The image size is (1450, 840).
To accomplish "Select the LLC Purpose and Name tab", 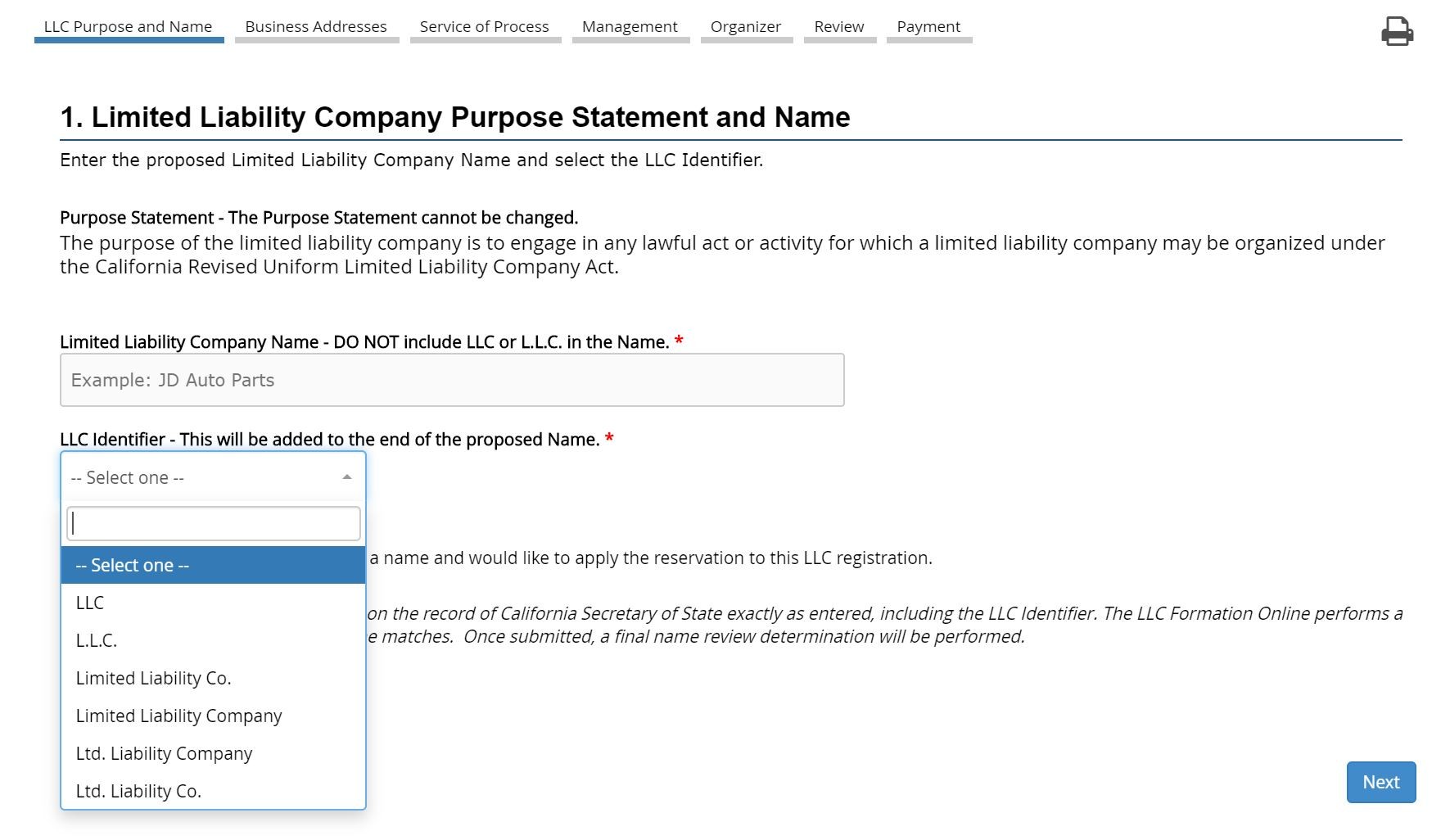I will point(129,27).
